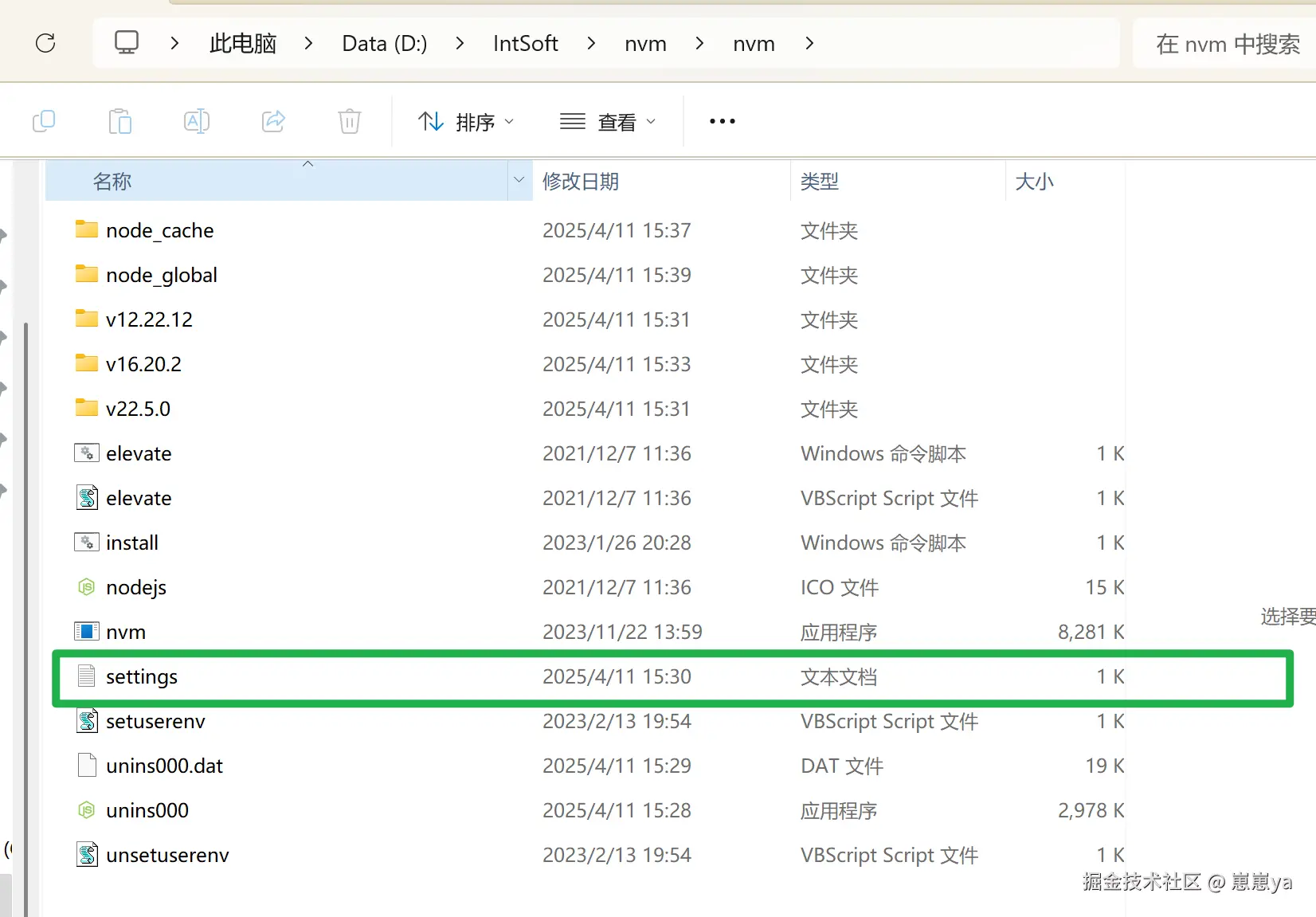Click the type label DAT 文件
Screen dimensions: 1316x917
[842, 766]
